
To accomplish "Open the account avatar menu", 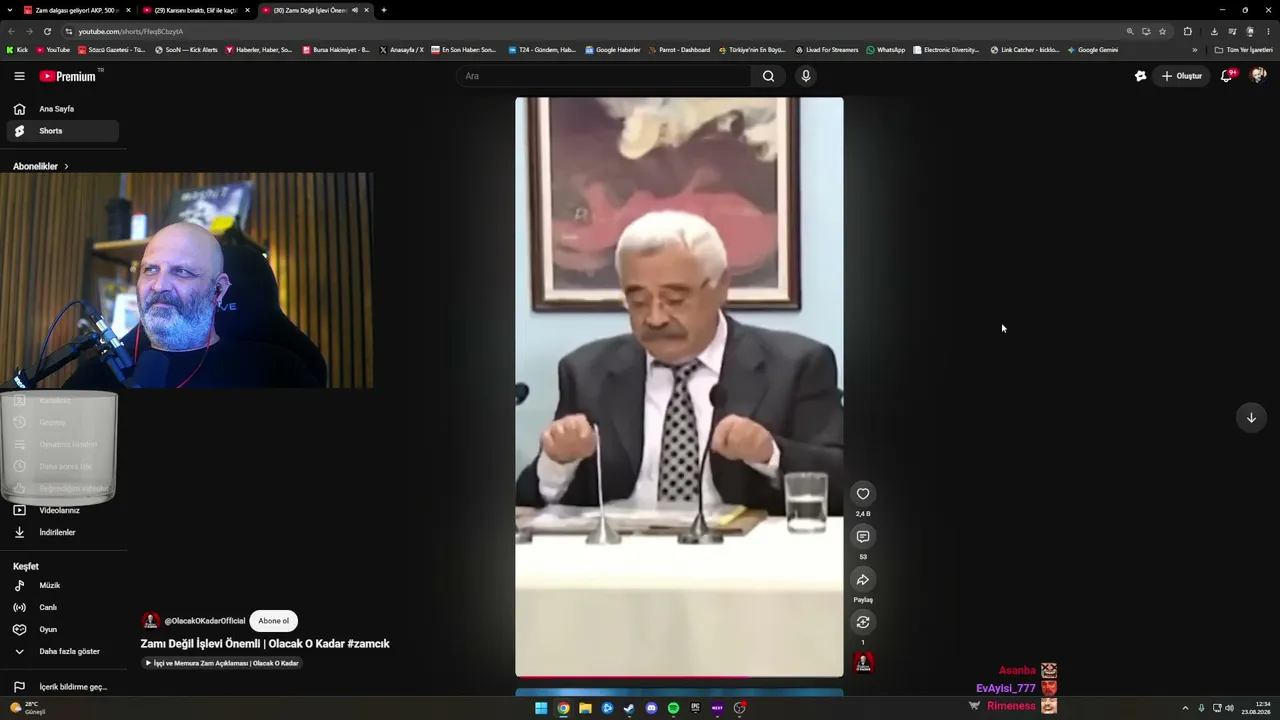I will point(1258,76).
